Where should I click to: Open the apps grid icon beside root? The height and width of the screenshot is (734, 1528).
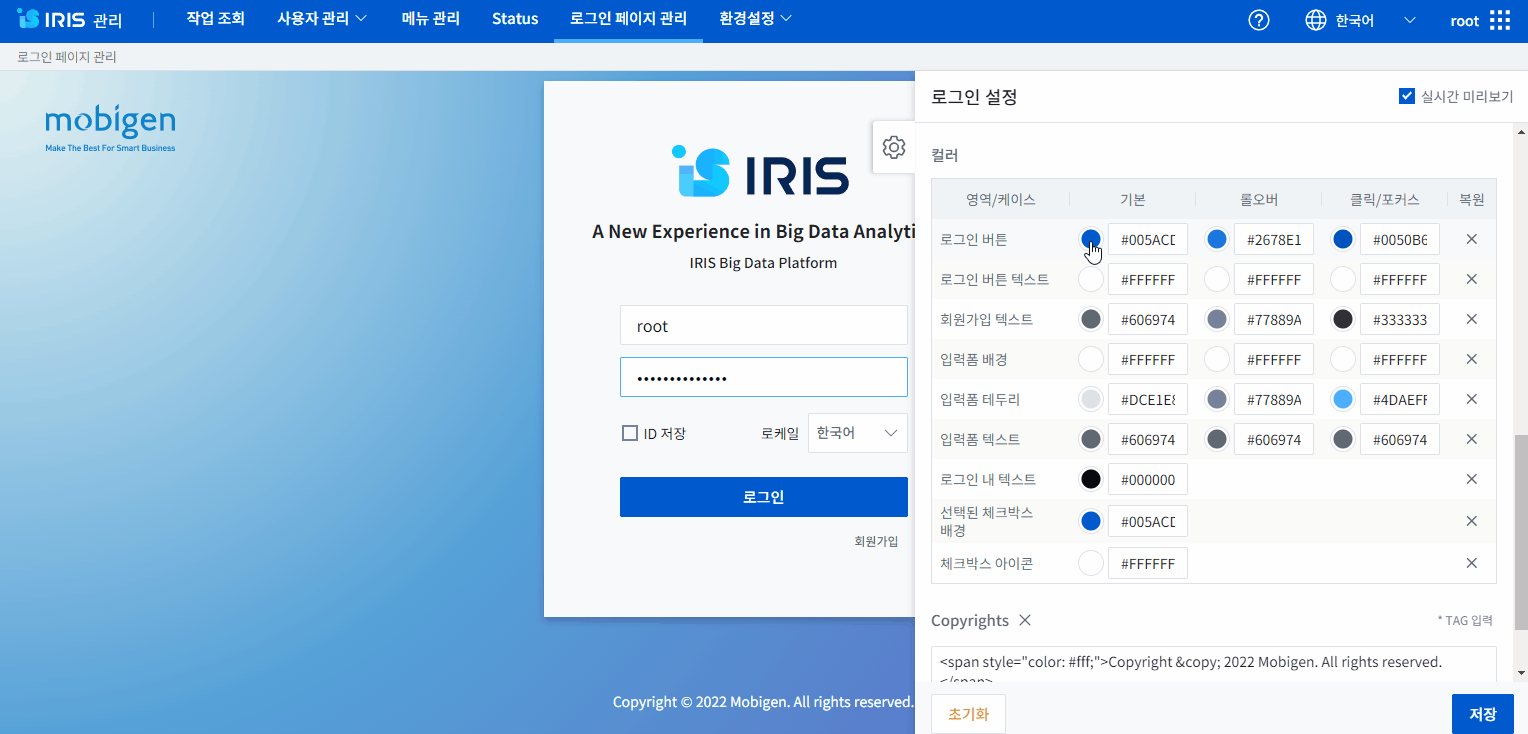tap(1500, 20)
